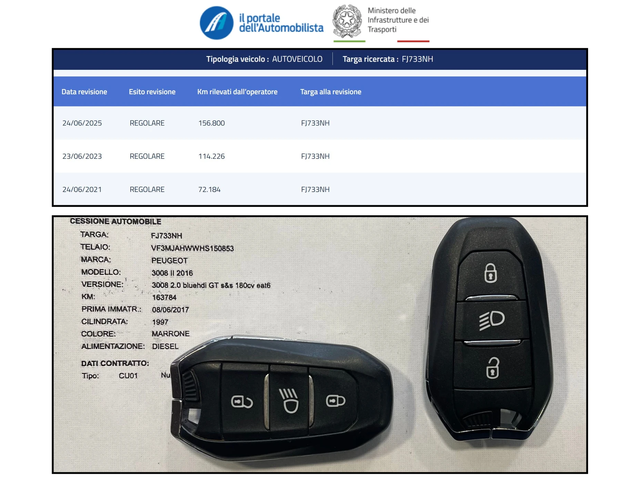Click the 'PRIMA IMMATR.:' label
Screen dimensions: 640x480
click(x=111, y=309)
